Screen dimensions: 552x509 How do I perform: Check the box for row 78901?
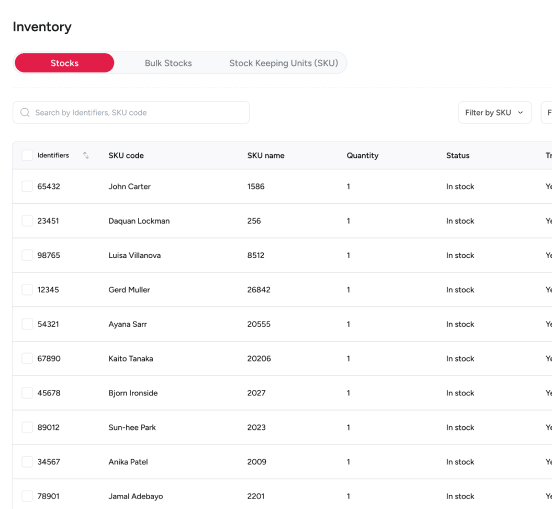pyautogui.click(x=27, y=496)
